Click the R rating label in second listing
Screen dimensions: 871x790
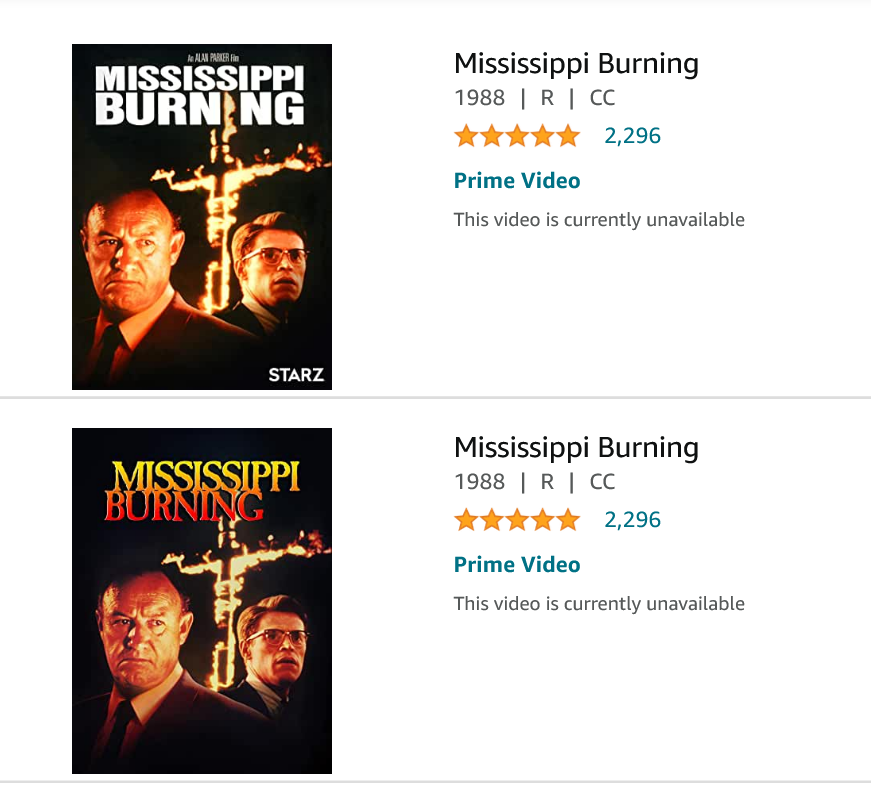tap(547, 482)
